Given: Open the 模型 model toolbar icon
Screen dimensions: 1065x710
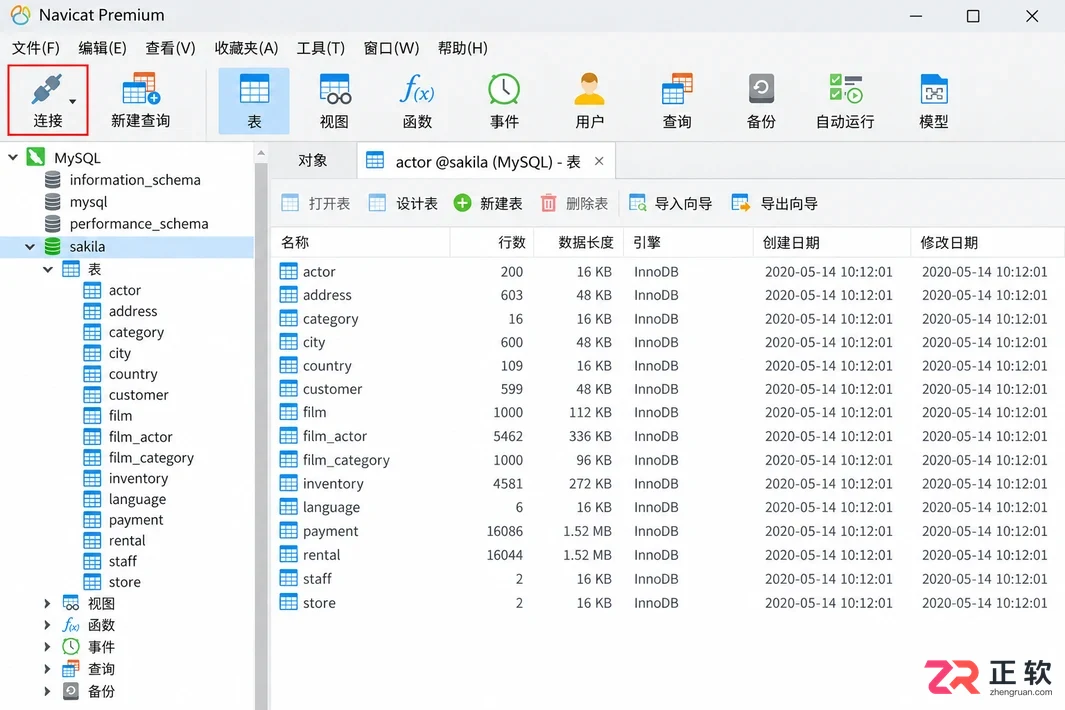Looking at the screenshot, I should (x=934, y=101).
